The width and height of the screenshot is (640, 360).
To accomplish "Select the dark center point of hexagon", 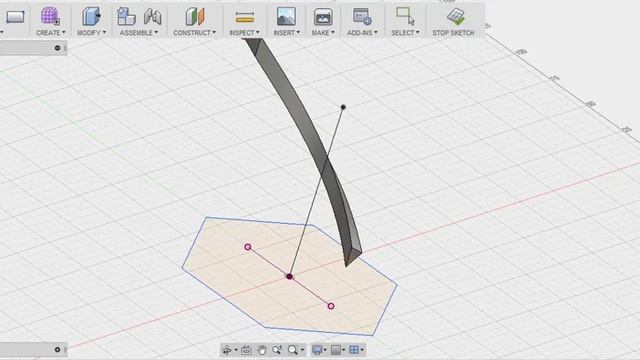I will (x=289, y=277).
